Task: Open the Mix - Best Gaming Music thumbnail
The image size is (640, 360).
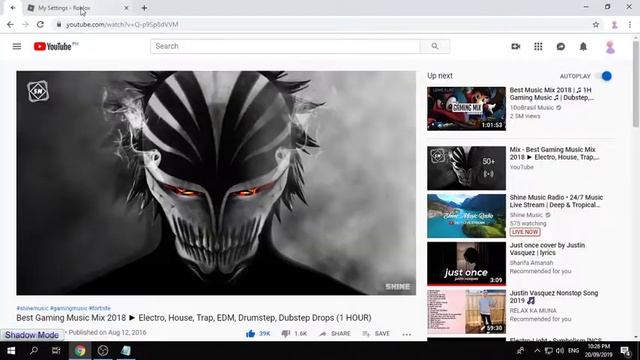Action: click(466, 168)
